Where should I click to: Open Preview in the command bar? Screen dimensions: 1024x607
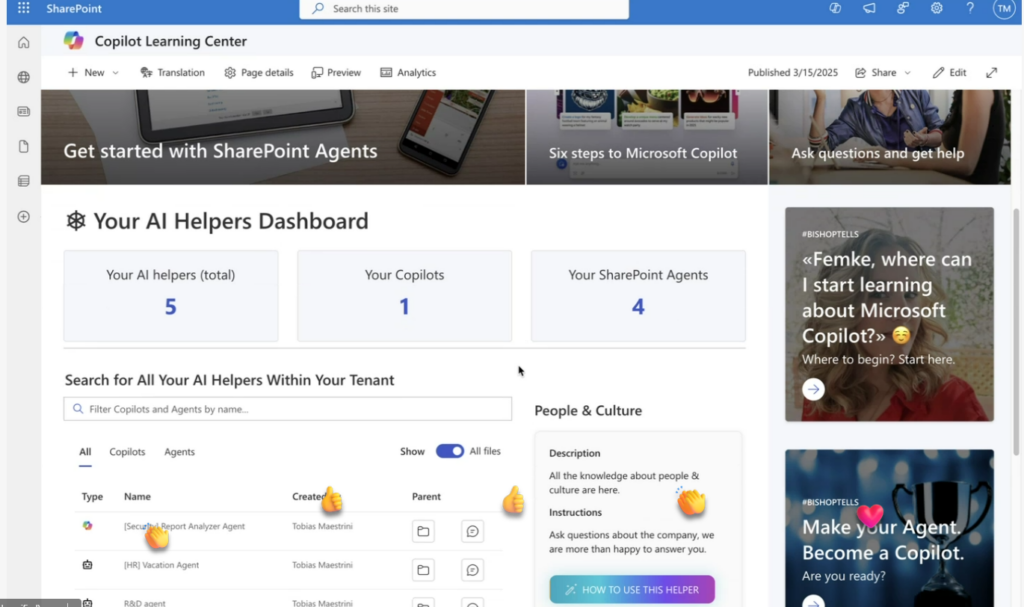click(336, 73)
